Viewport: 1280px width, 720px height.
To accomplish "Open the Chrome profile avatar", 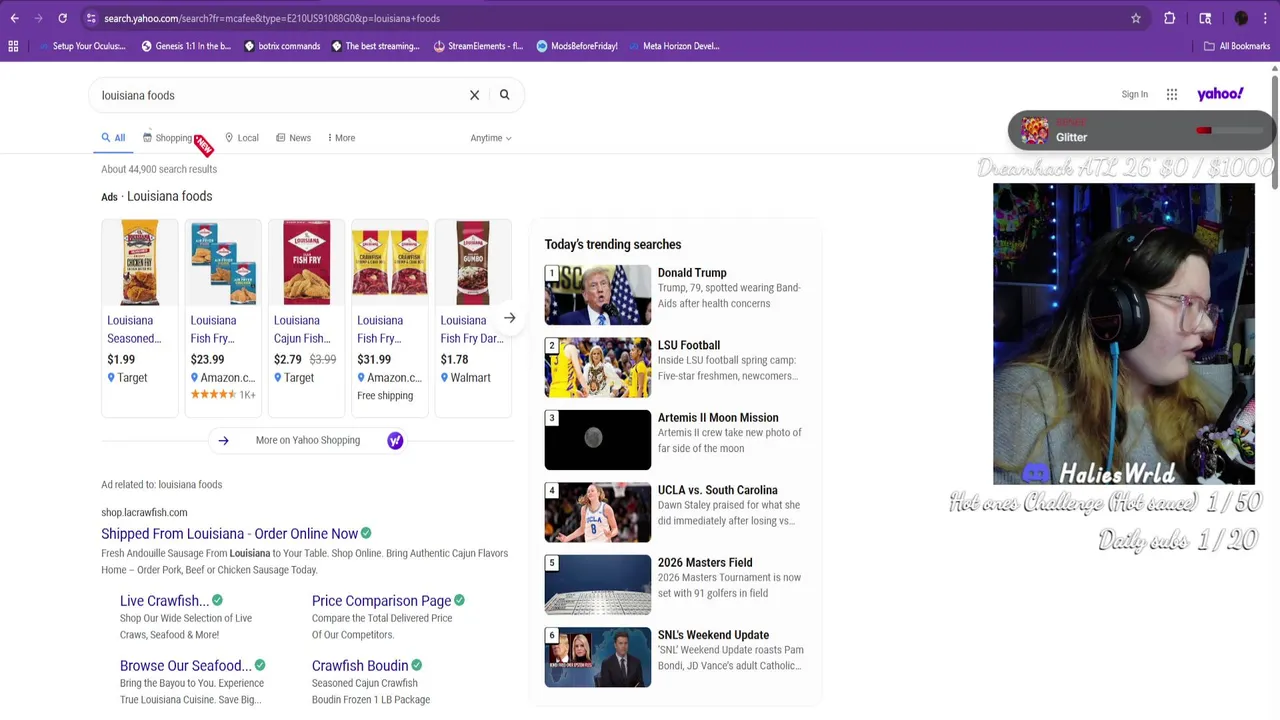I will (x=1241, y=18).
